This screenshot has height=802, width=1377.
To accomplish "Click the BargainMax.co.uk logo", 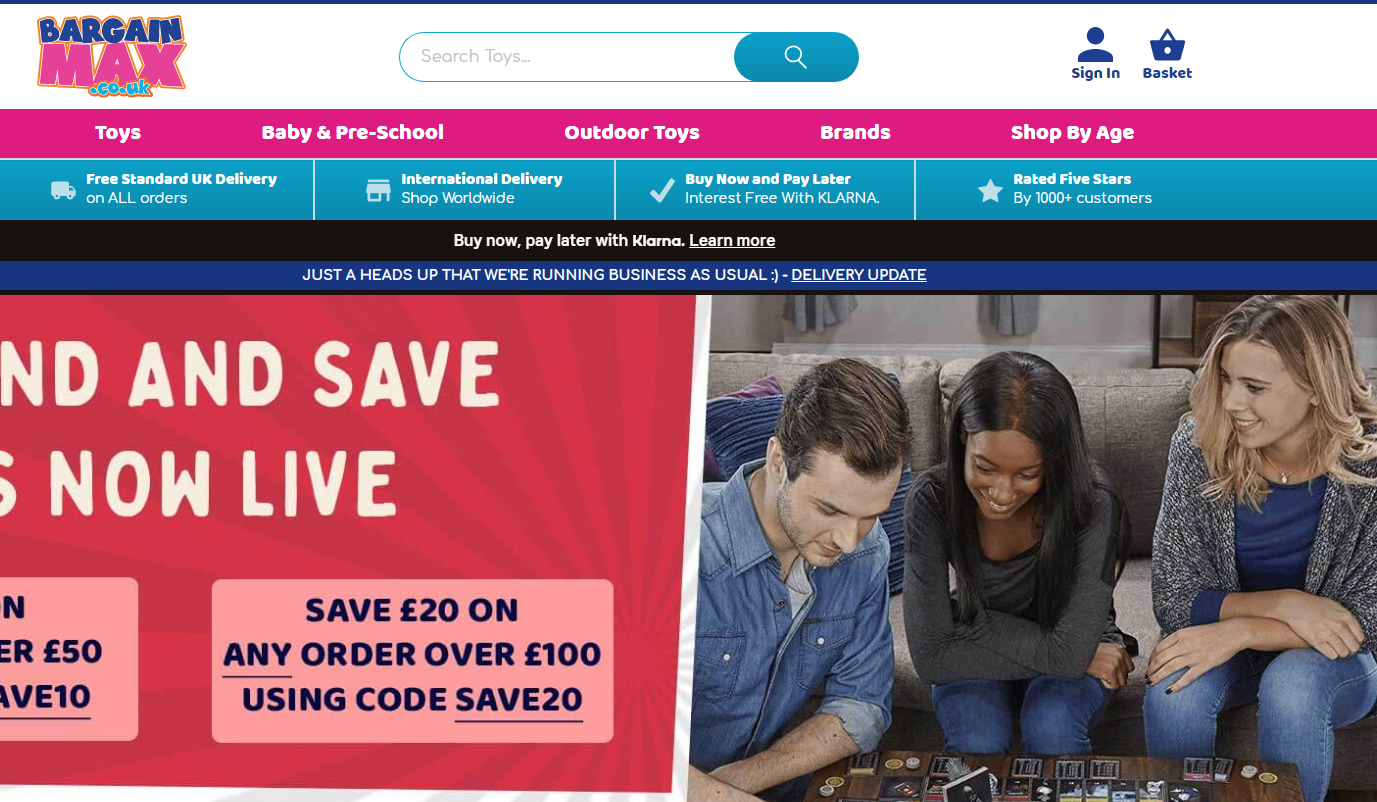I will pos(112,56).
